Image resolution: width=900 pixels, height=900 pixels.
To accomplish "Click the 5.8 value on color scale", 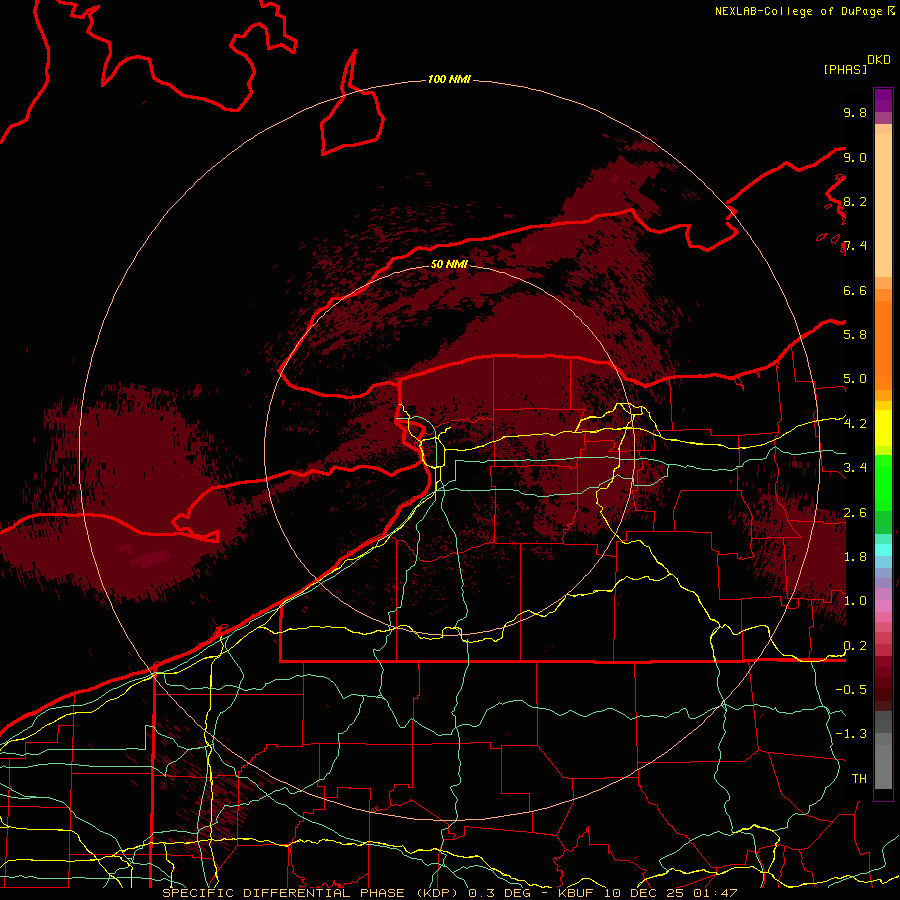I will 855,335.
